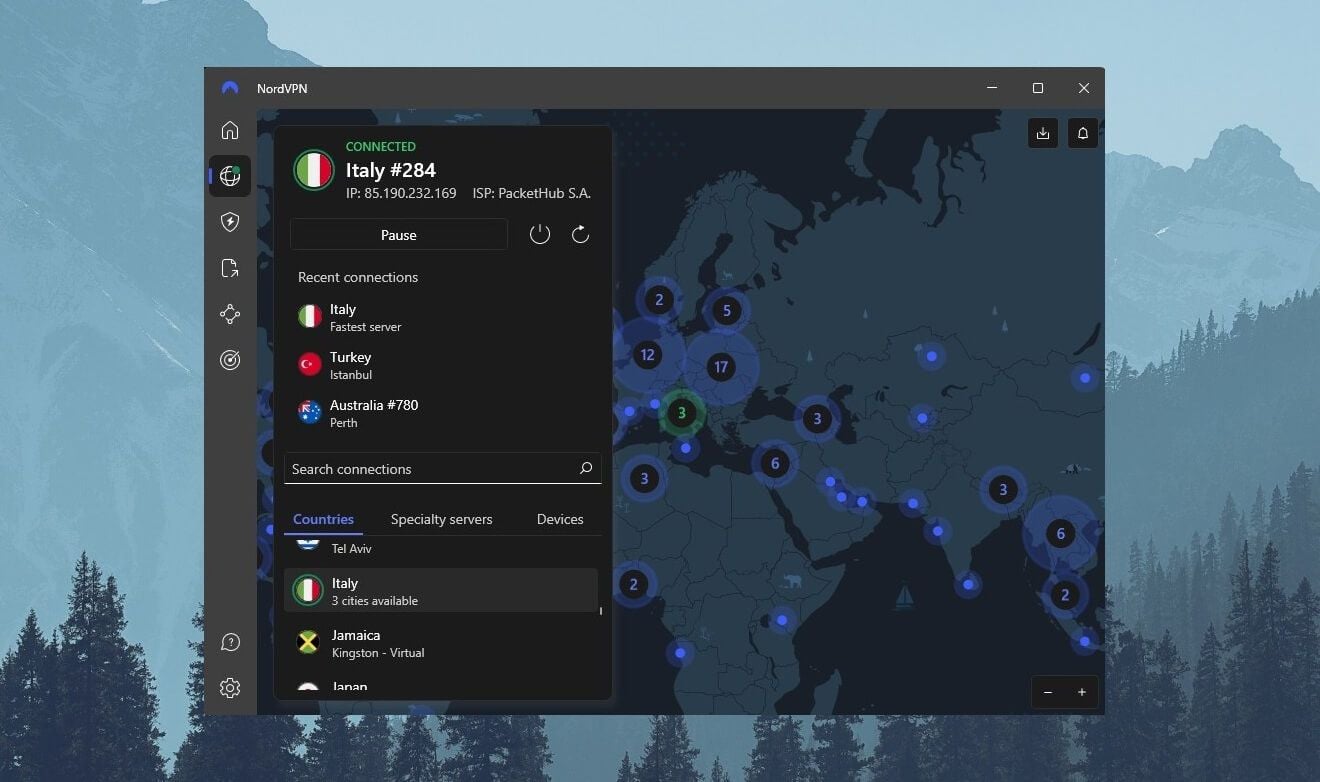
Task: Switch to the Countries tab
Action: coord(323,519)
